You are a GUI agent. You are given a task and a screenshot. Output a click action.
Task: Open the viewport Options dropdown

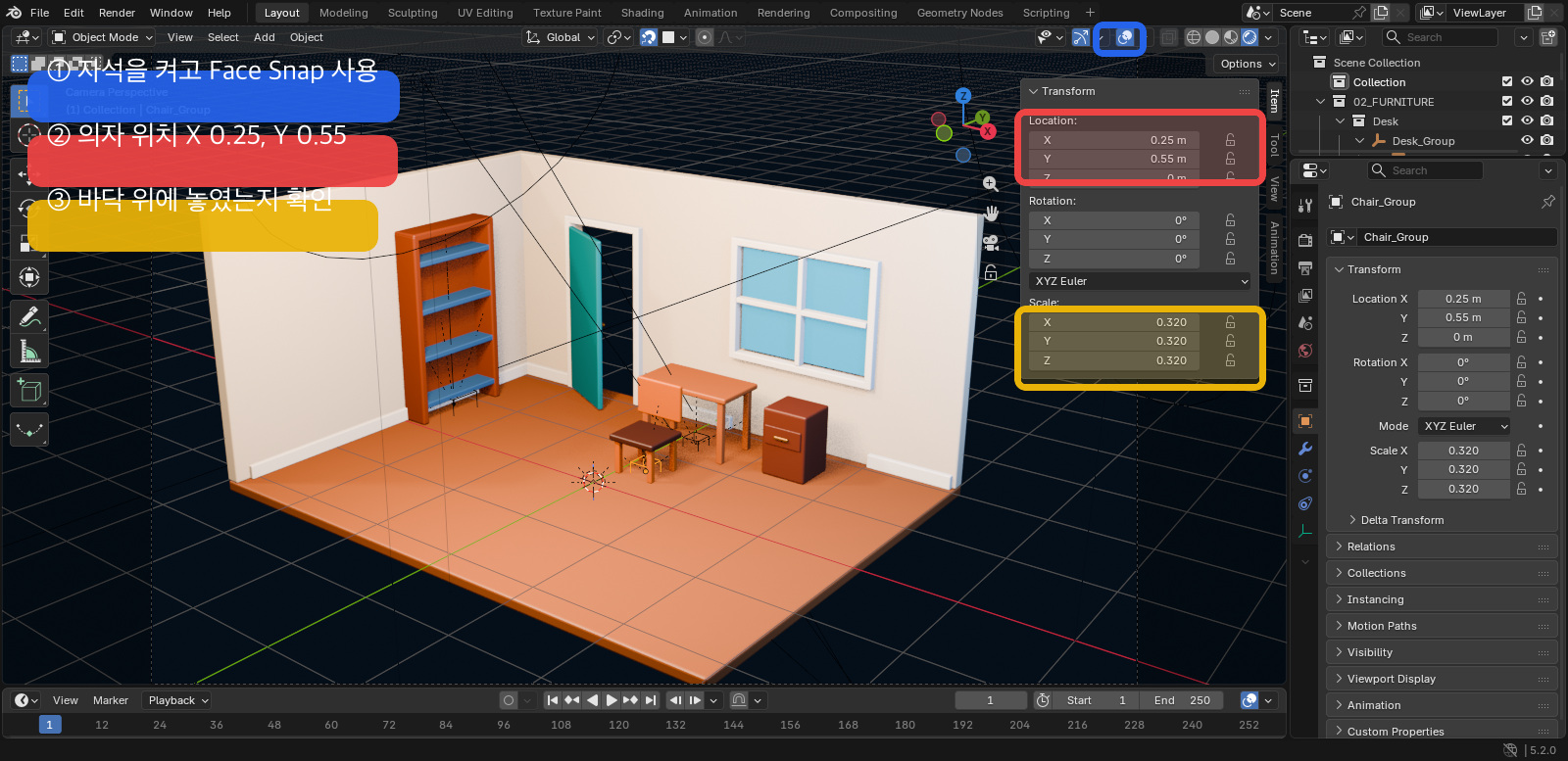click(1247, 64)
